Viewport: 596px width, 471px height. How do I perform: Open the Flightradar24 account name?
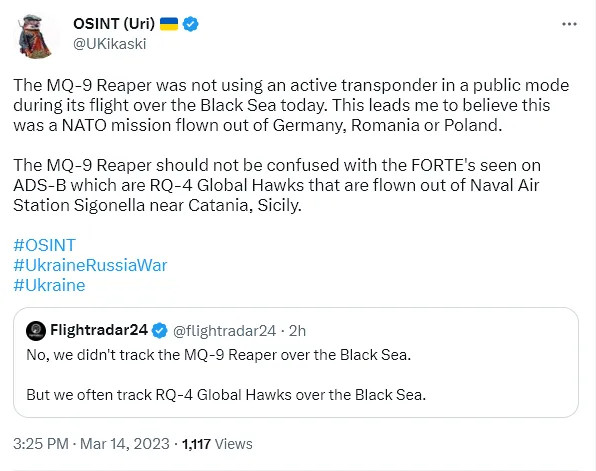coord(98,330)
